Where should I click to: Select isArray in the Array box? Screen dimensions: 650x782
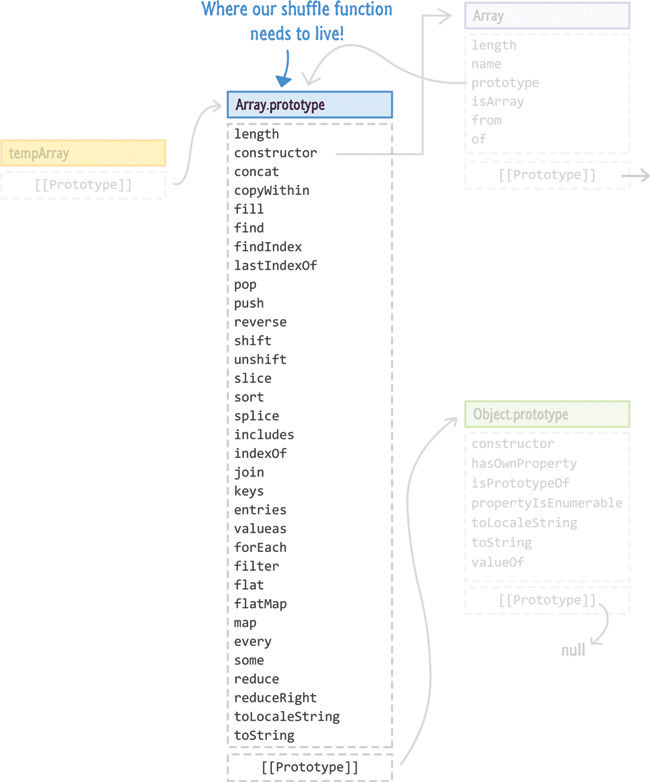coord(497,102)
